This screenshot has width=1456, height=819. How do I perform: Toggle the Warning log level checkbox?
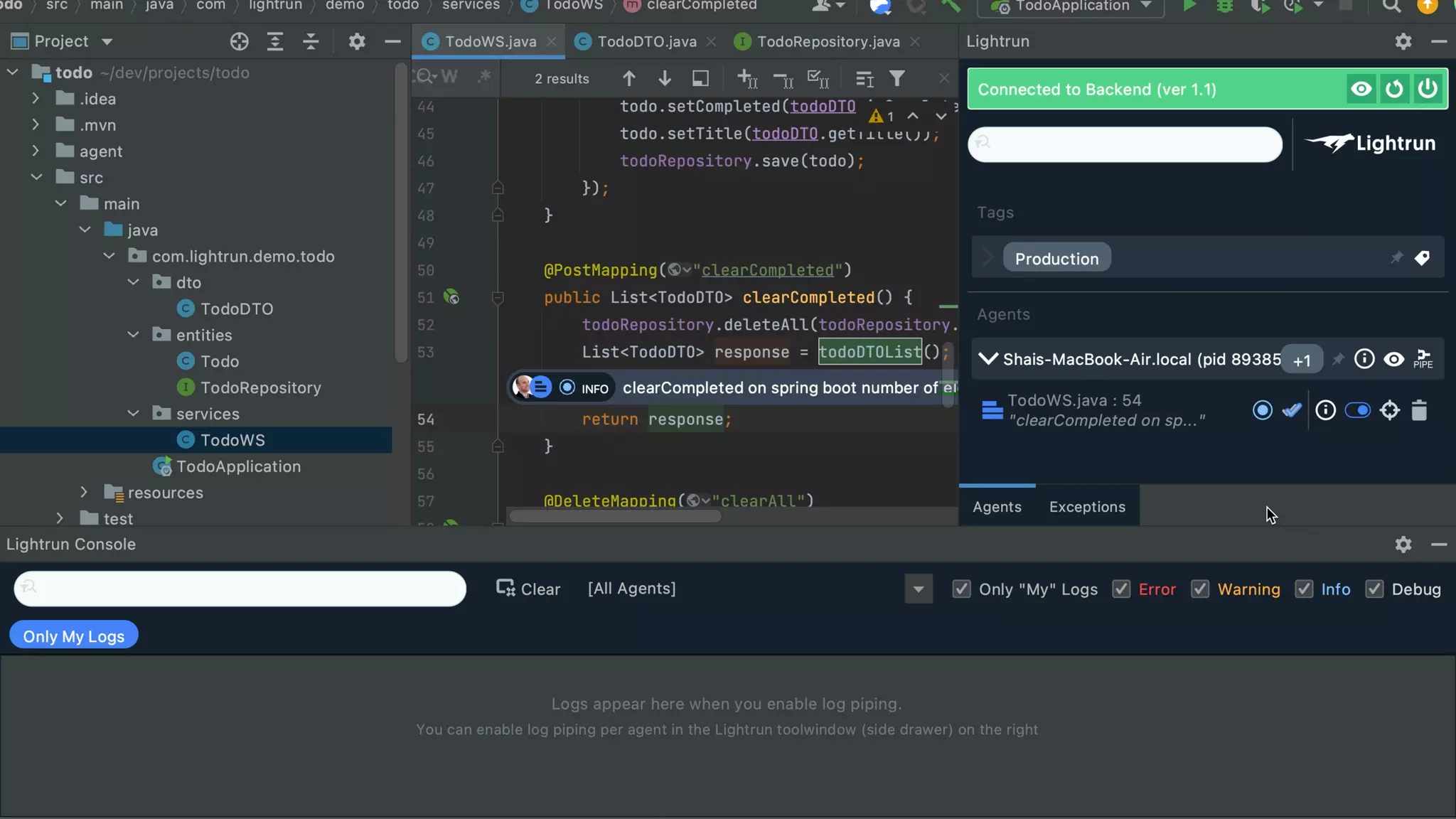click(1200, 589)
